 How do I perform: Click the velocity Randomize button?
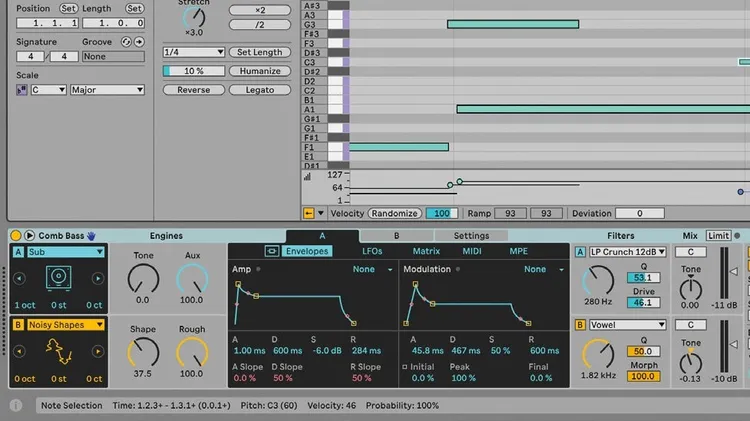coord(395,213)
